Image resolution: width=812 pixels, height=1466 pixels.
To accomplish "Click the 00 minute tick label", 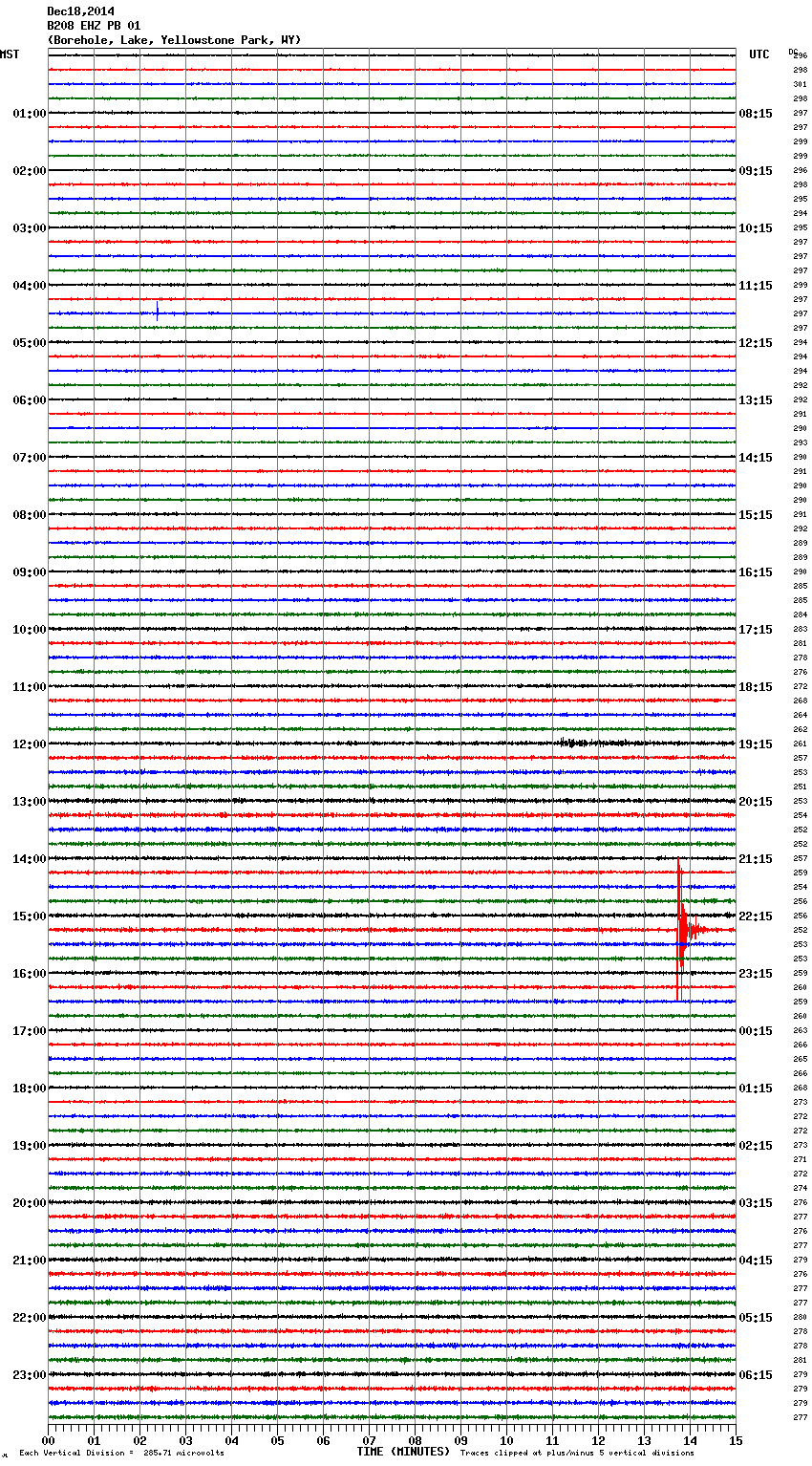I will [x=48, y=1440].
